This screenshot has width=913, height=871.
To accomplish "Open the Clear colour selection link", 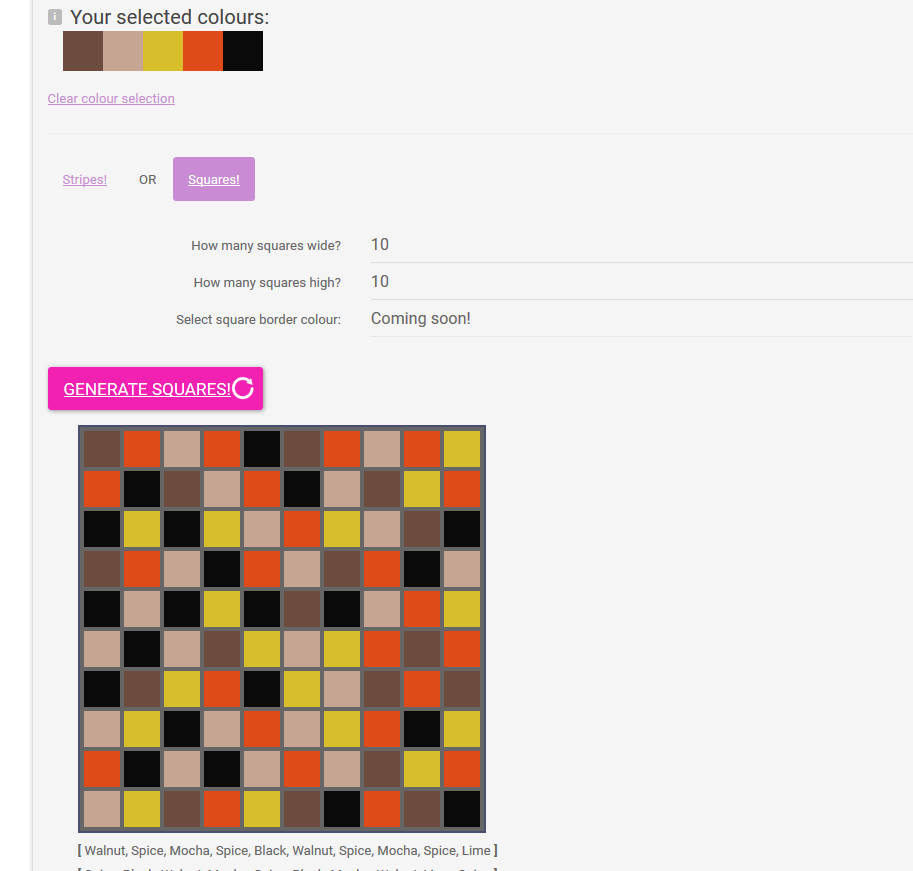I will pos(111,98).
